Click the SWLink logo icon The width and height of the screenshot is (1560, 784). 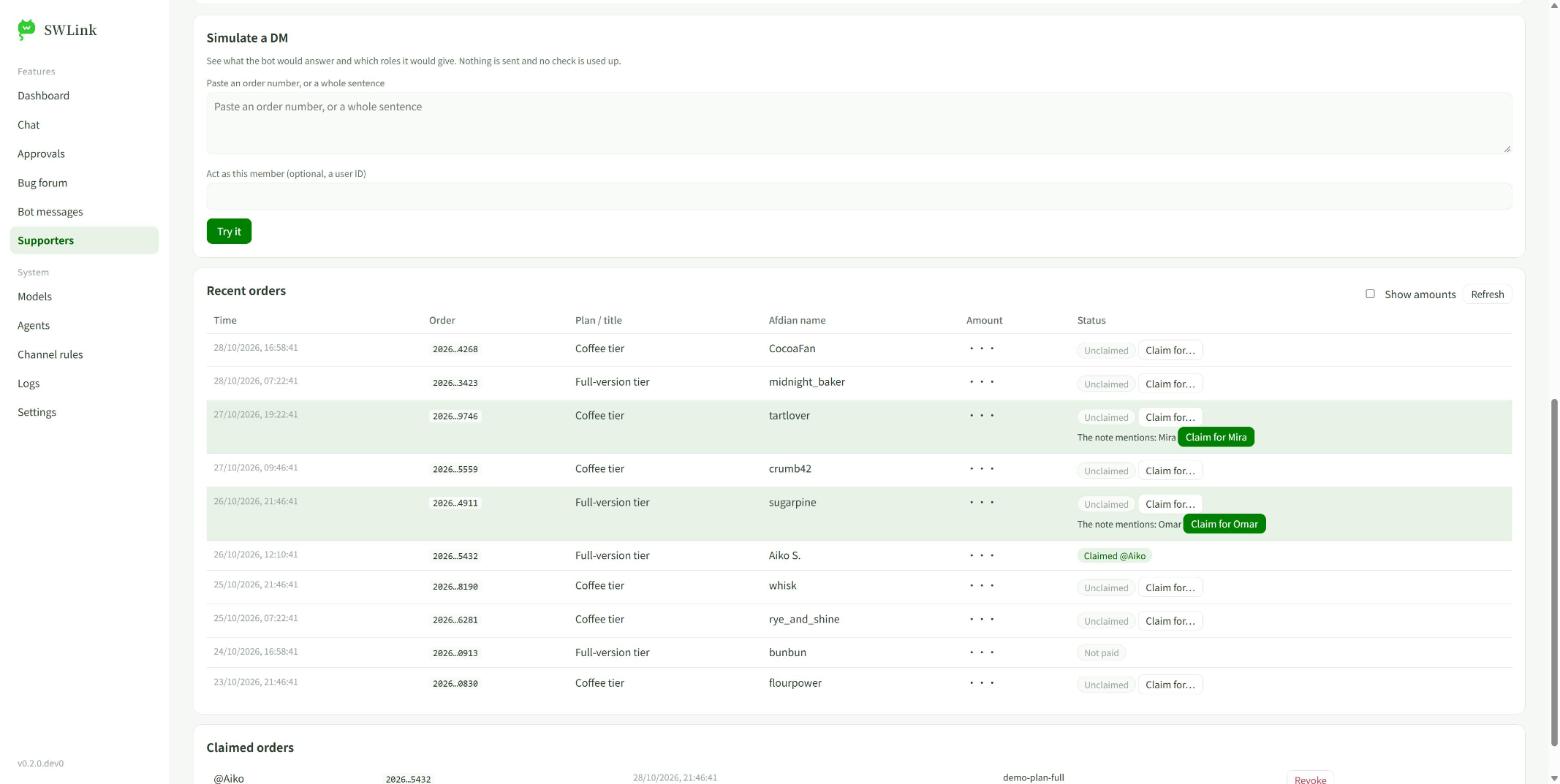(27, 30)
